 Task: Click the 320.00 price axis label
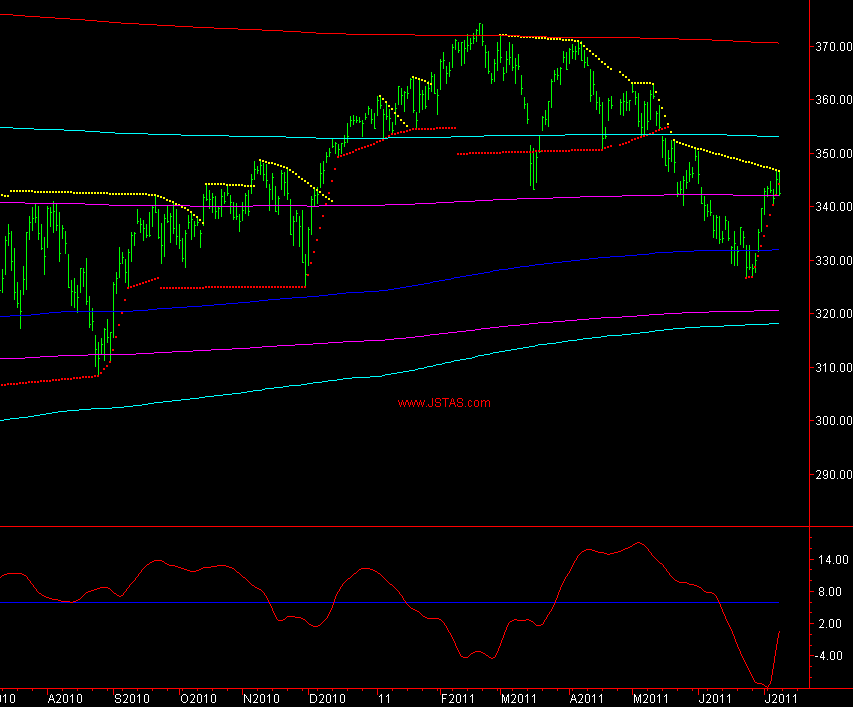tap(832, 314)
